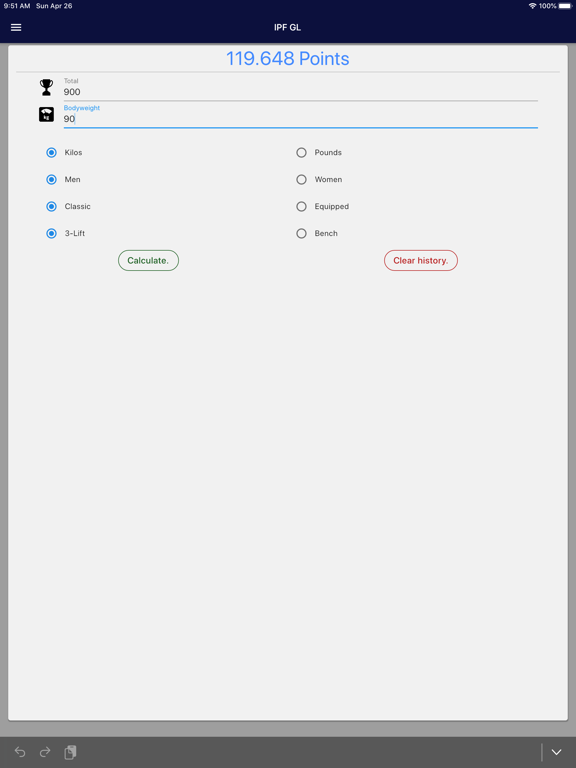
Task: Tap the 9:51 AM clock
Action: [x=17, y=6]
